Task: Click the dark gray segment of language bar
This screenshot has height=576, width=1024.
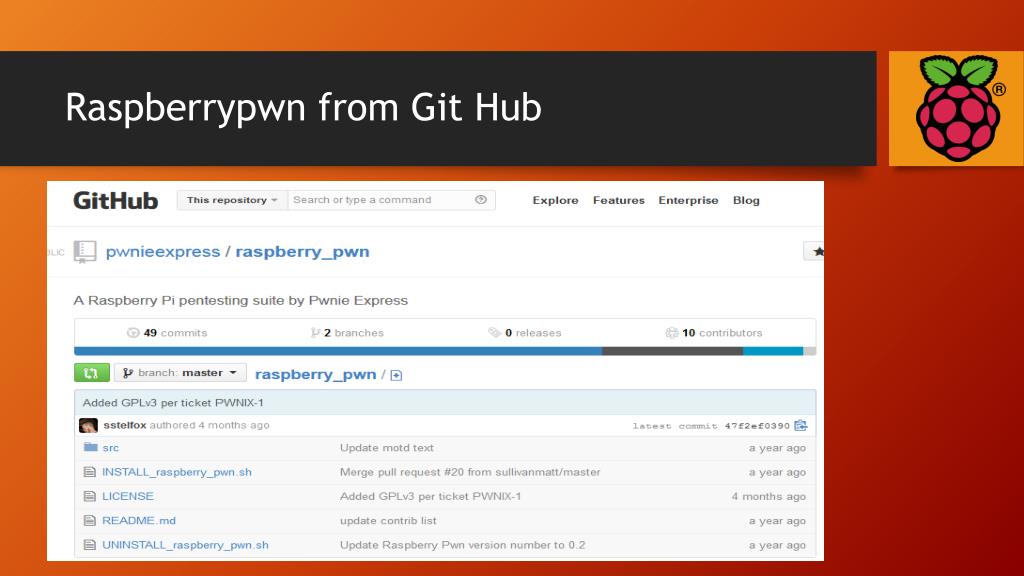Action: (x=672, y=351)
